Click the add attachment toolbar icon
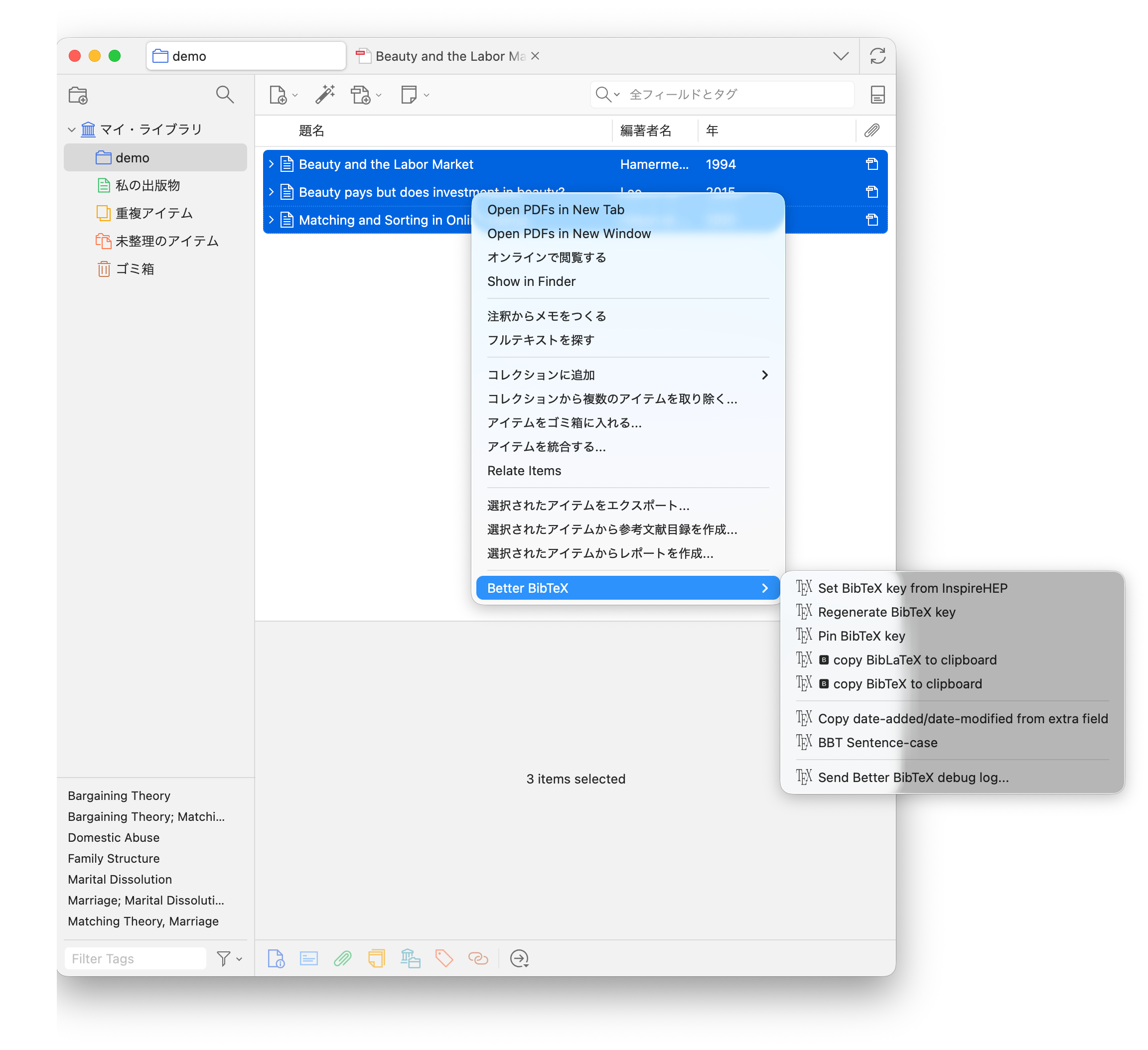The image size is (1148, 1050). point(361,95)
